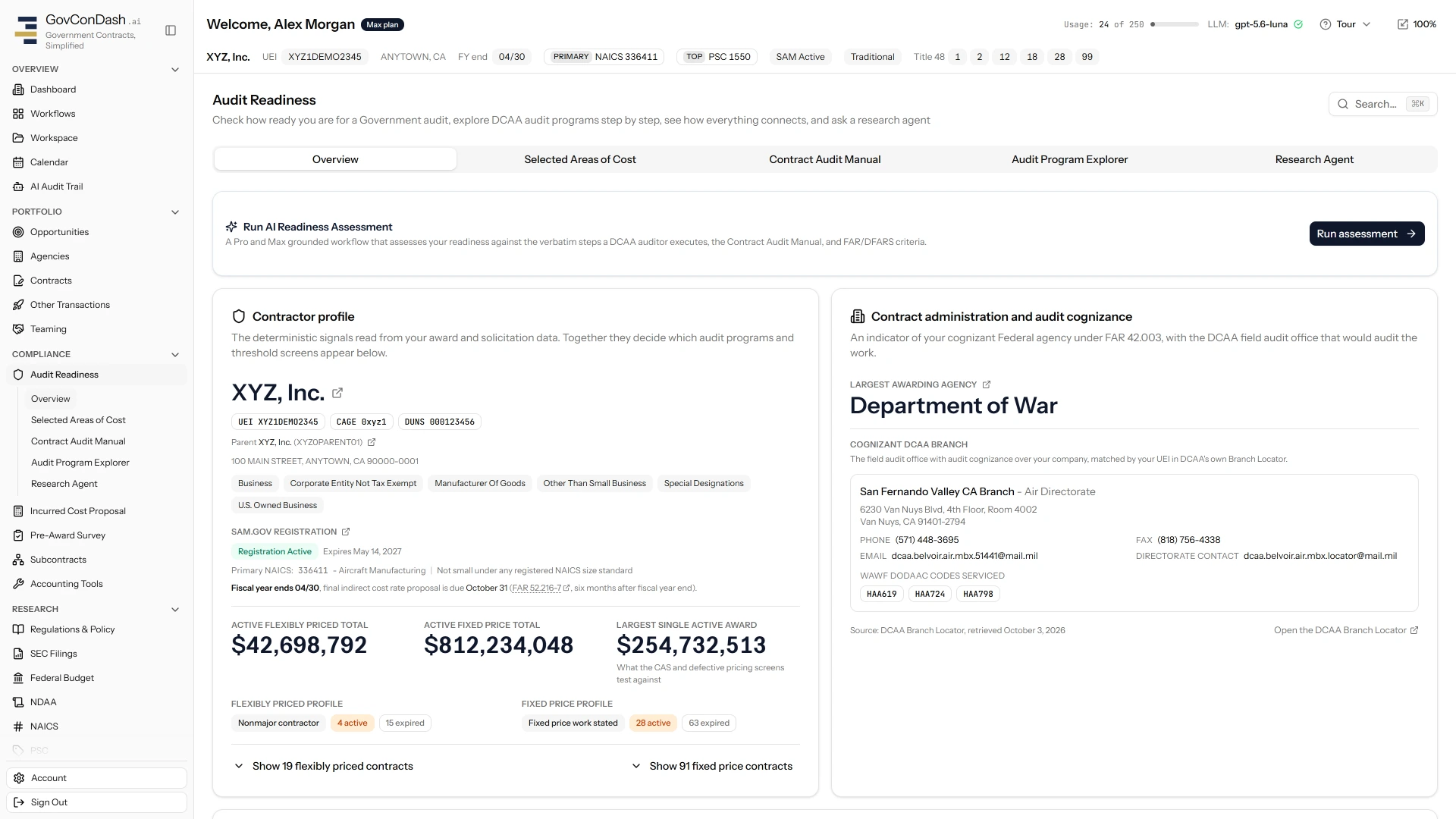Open Opportunities target icon

pos(18,232)
